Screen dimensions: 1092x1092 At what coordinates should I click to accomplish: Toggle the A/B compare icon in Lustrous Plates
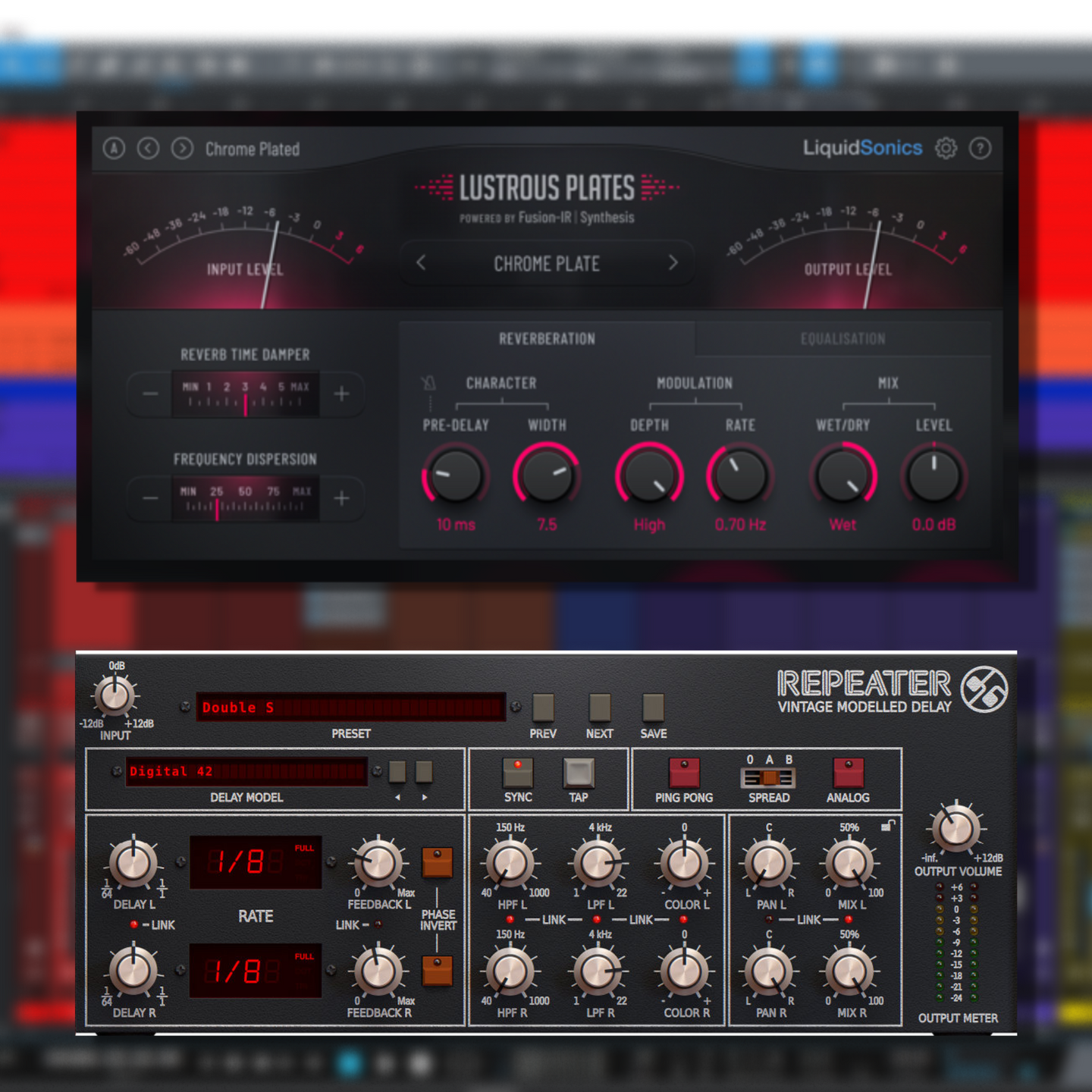coord(114,149)
